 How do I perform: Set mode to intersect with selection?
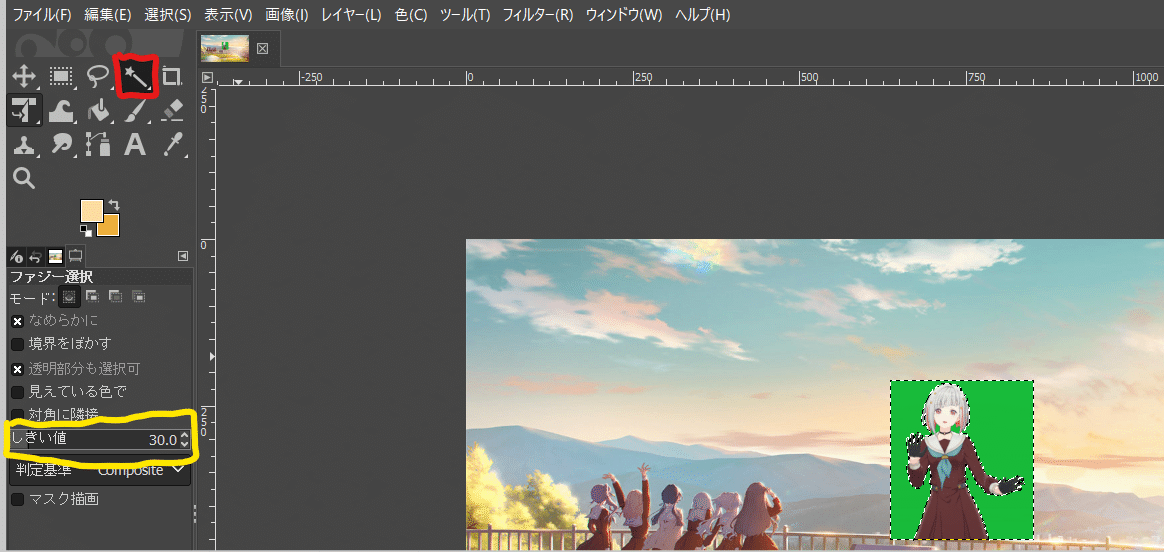coord(138,297)
